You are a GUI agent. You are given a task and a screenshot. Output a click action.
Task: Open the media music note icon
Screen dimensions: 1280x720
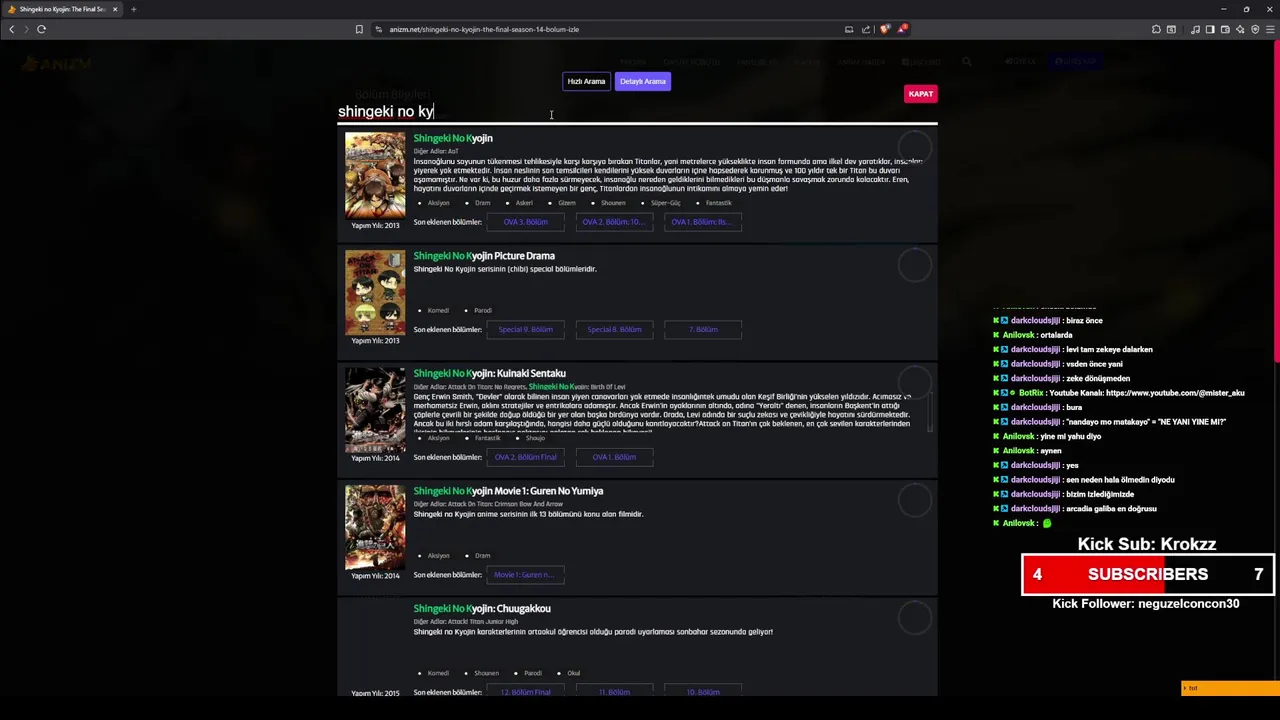click(x=1195, y=29)
